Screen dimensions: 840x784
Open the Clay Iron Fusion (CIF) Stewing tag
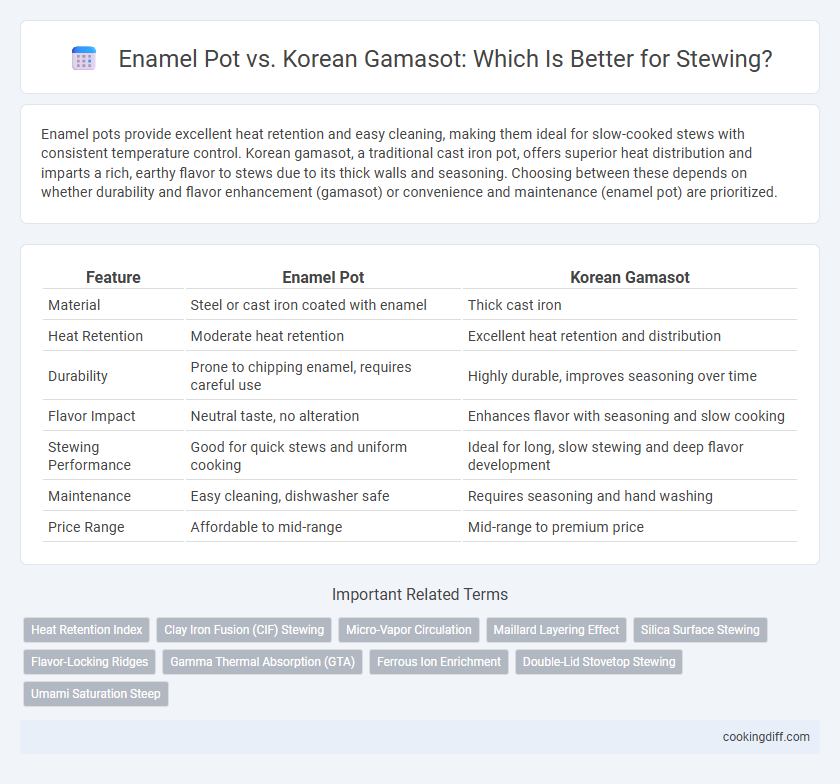tap(244, 630)
